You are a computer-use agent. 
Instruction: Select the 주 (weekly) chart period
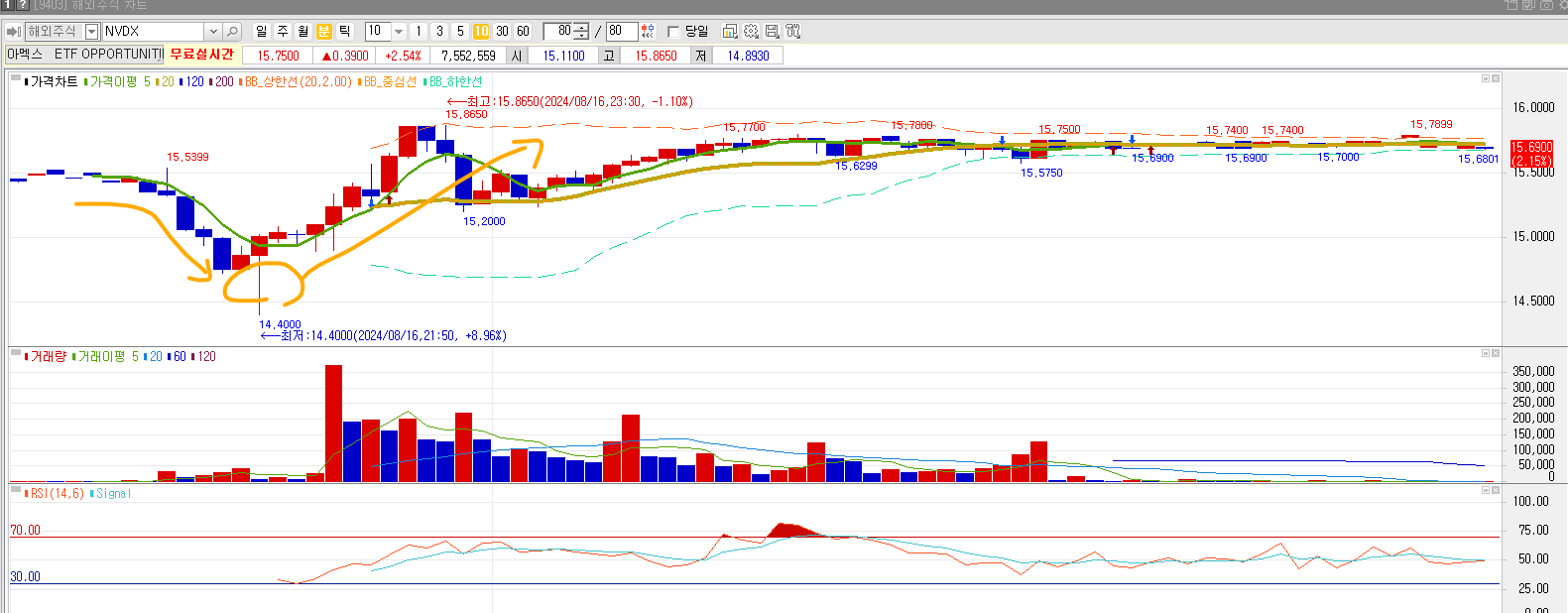pyautogui.click(x=283, y=32)
